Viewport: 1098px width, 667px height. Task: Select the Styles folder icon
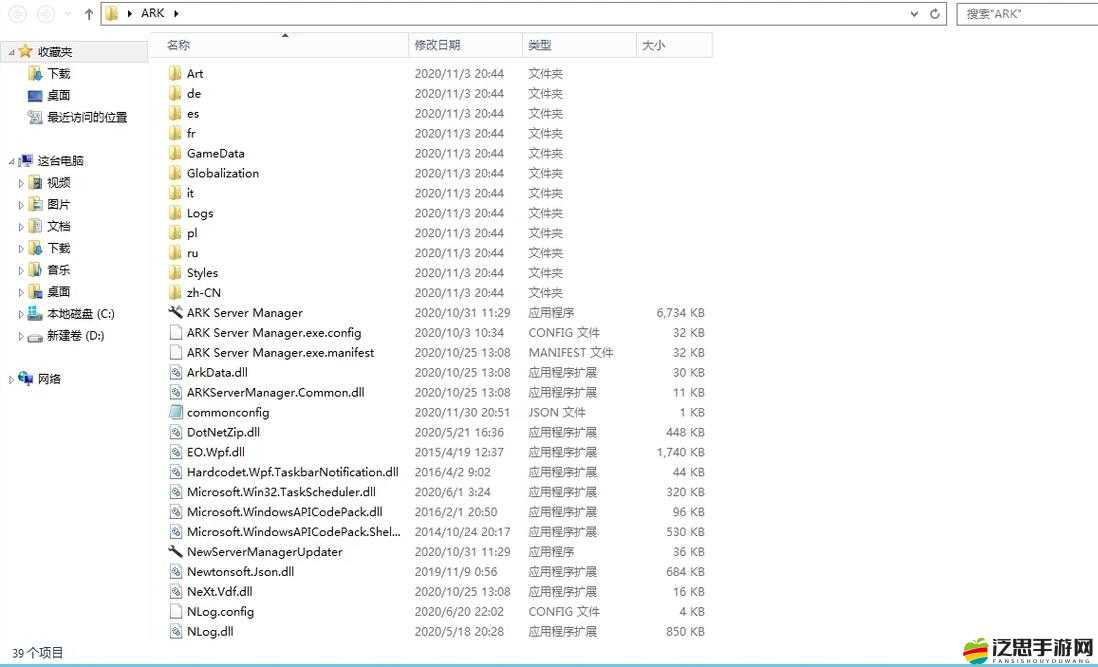[175, 272]
